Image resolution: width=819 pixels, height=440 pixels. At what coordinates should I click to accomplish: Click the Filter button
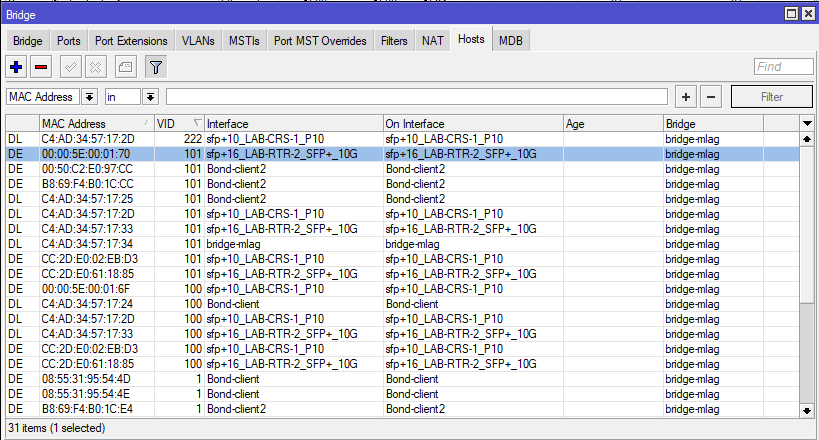tap(771, 97)
